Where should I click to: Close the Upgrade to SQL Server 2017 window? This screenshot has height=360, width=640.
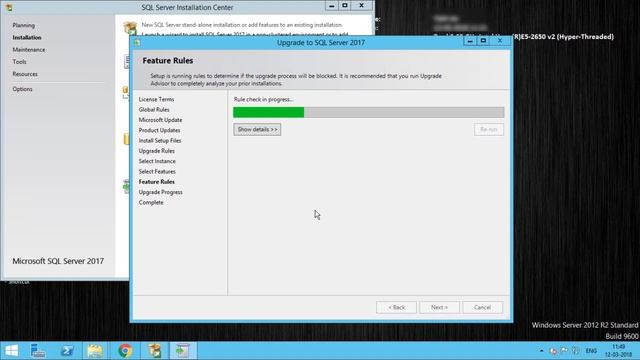coord(500,41)
